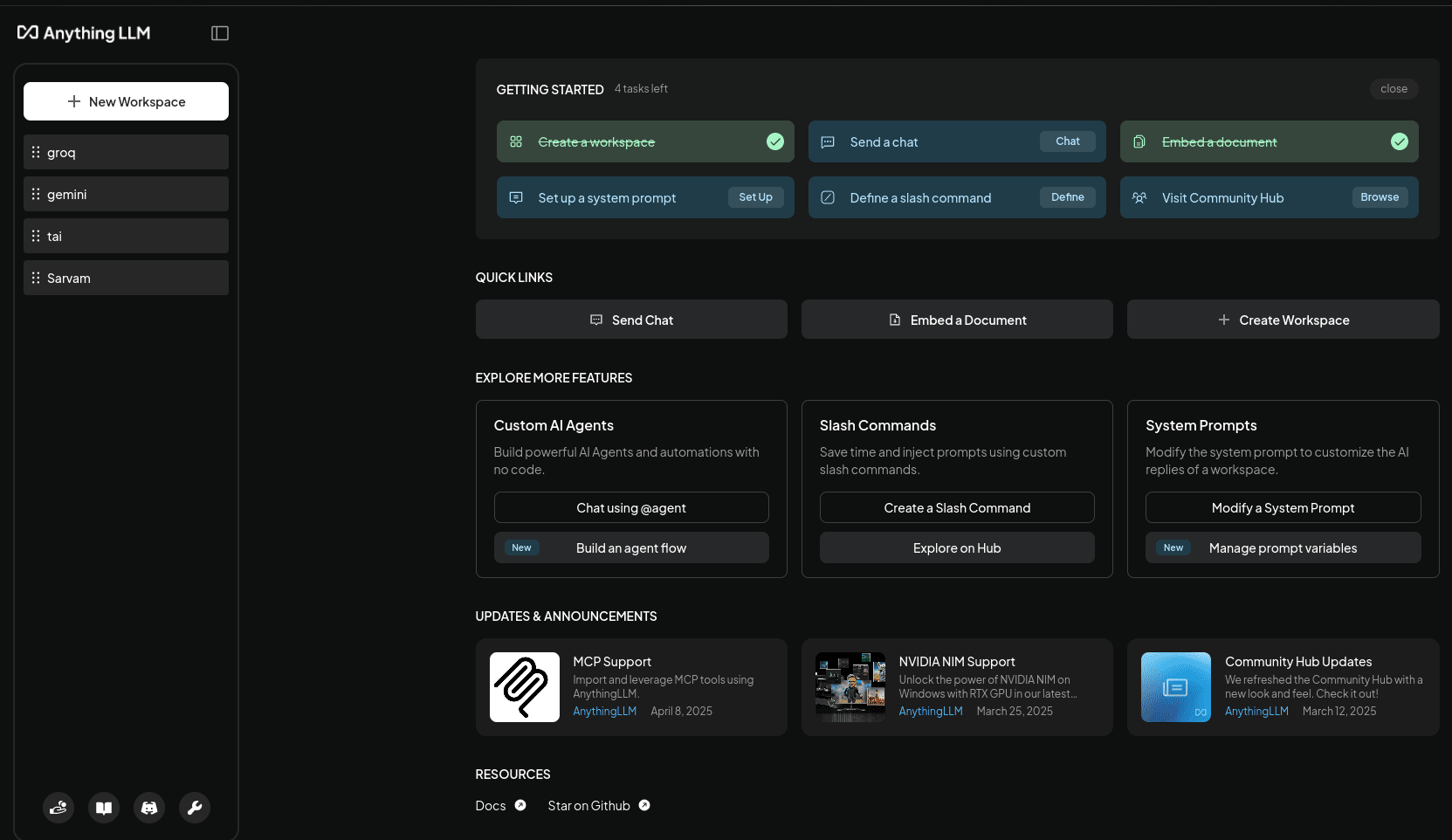Collapse the sidebar using the panel icon

click(x=220, y=33)
